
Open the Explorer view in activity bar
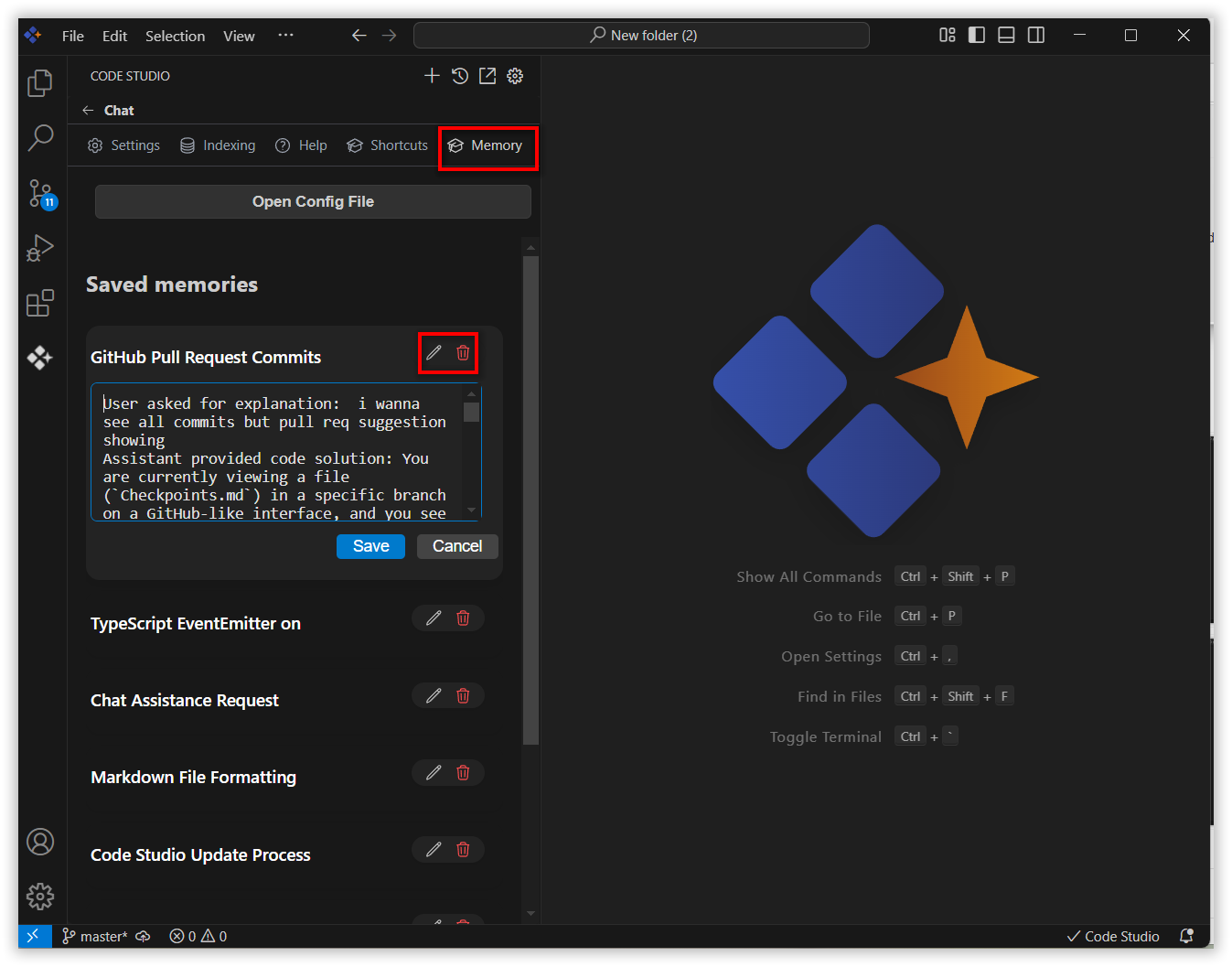40,83
